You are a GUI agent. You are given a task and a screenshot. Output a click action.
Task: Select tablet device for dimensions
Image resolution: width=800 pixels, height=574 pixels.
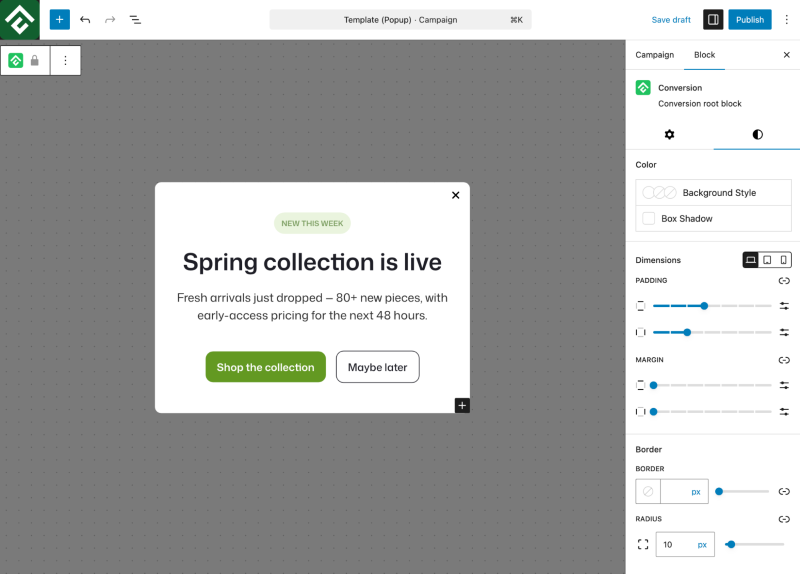coord(767,260)
